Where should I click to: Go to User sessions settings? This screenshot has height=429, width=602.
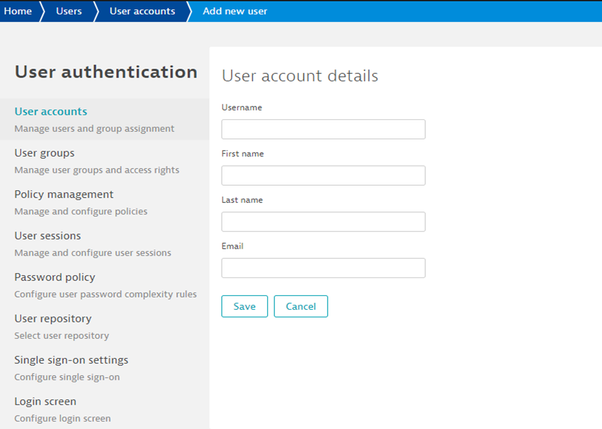(48, 235)
